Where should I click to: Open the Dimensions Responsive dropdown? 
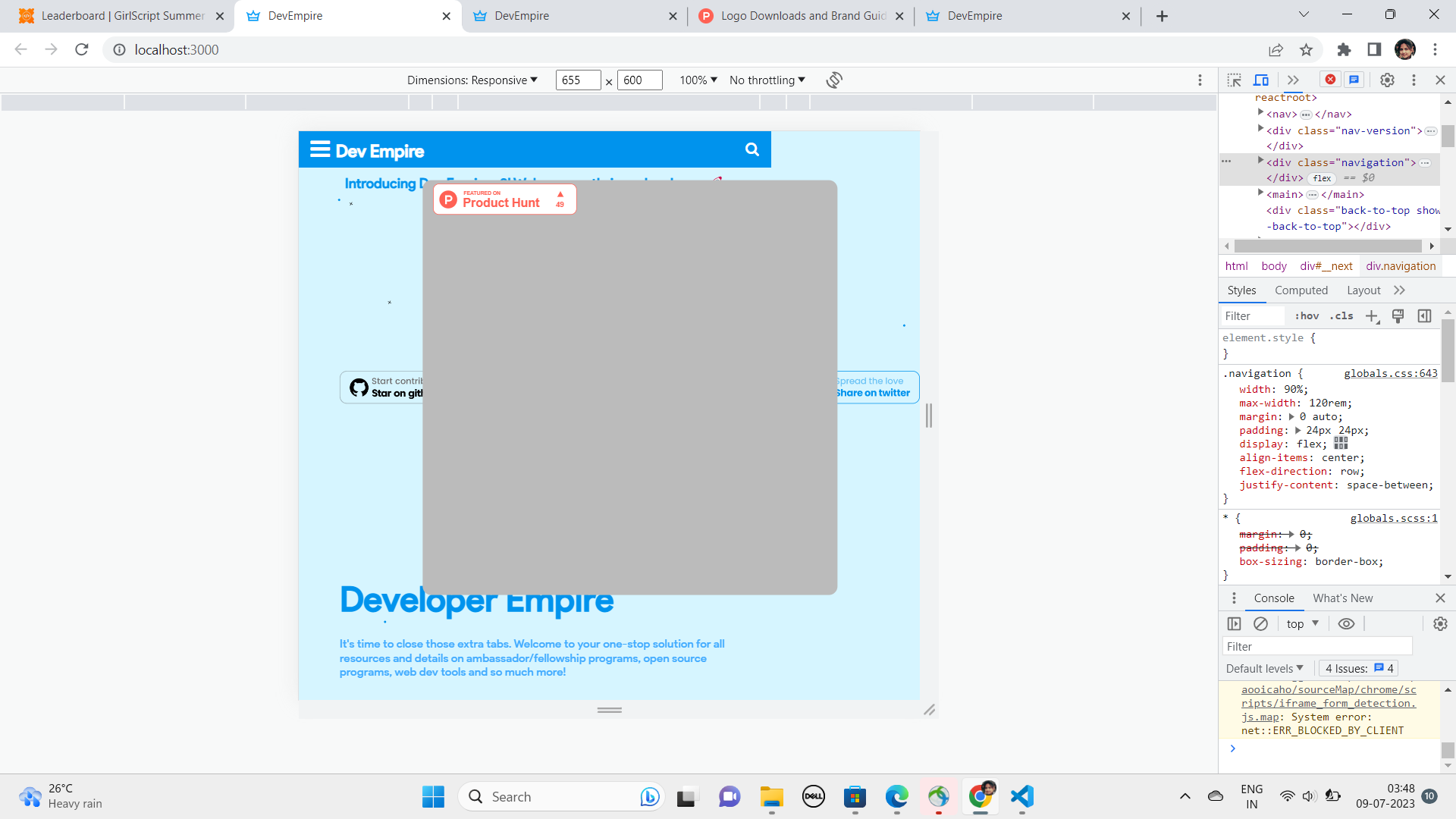click(x=472, y=80)
